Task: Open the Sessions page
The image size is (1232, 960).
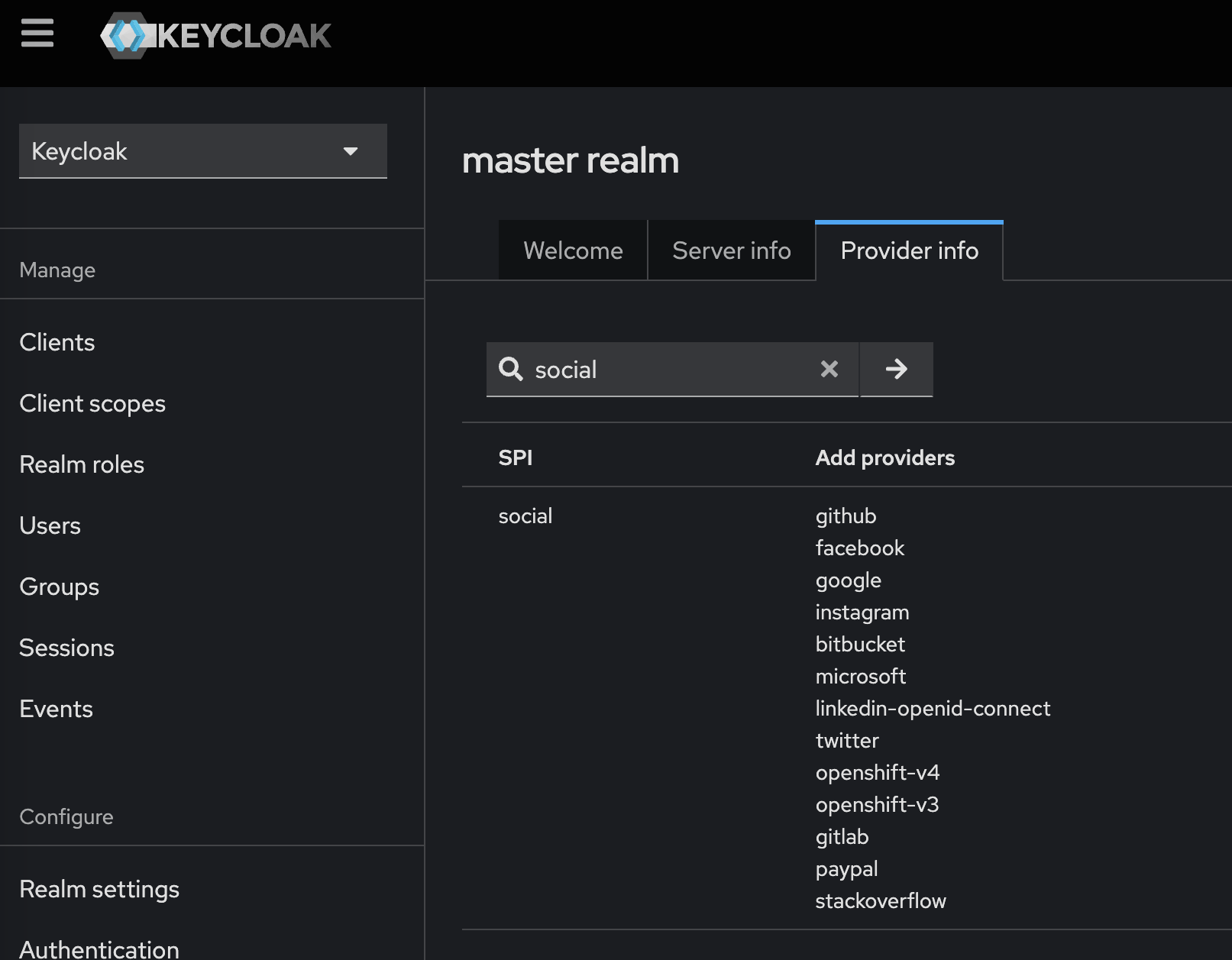Action: 67,648
